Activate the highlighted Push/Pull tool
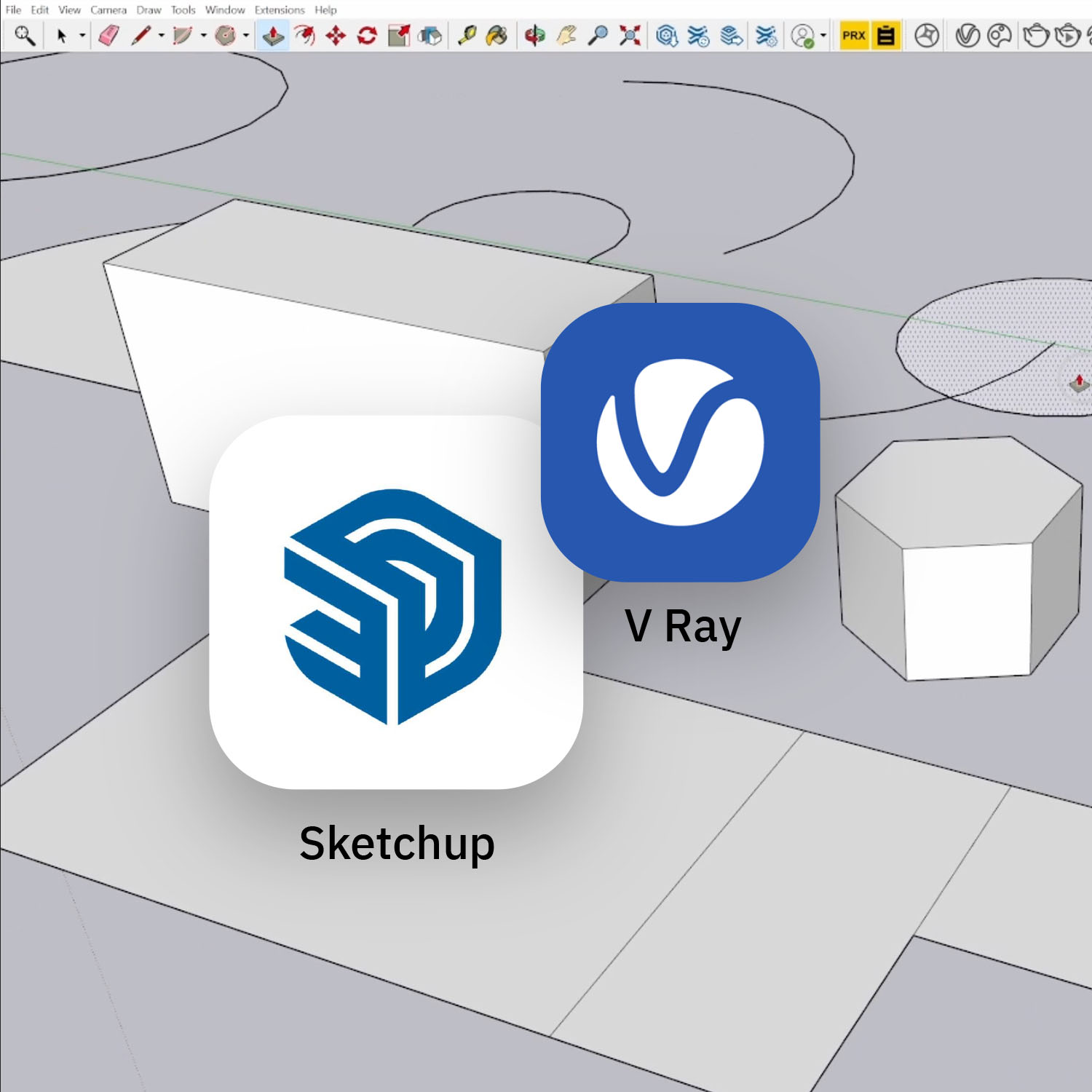1092x1092 pixels. (273, 35)
